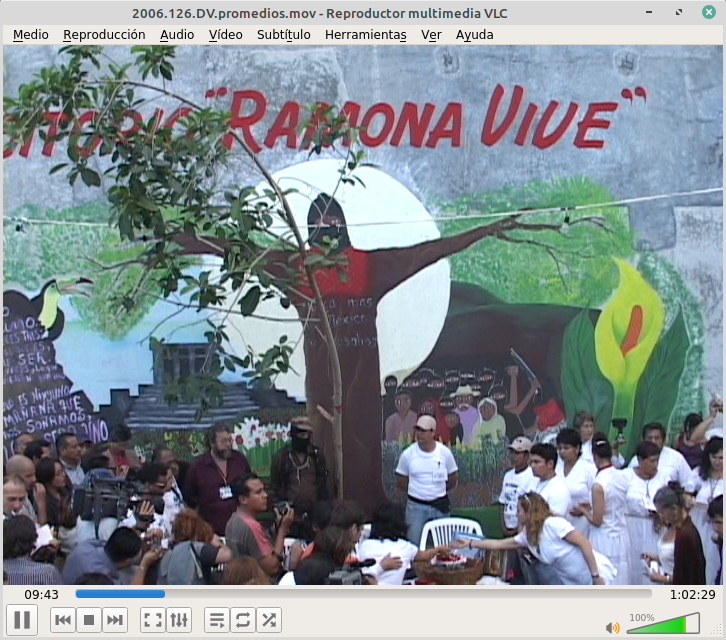The width and height of the screenshot is (726, 640).
Task: Toggle loop repeat mode
Action: click(243, 620)
